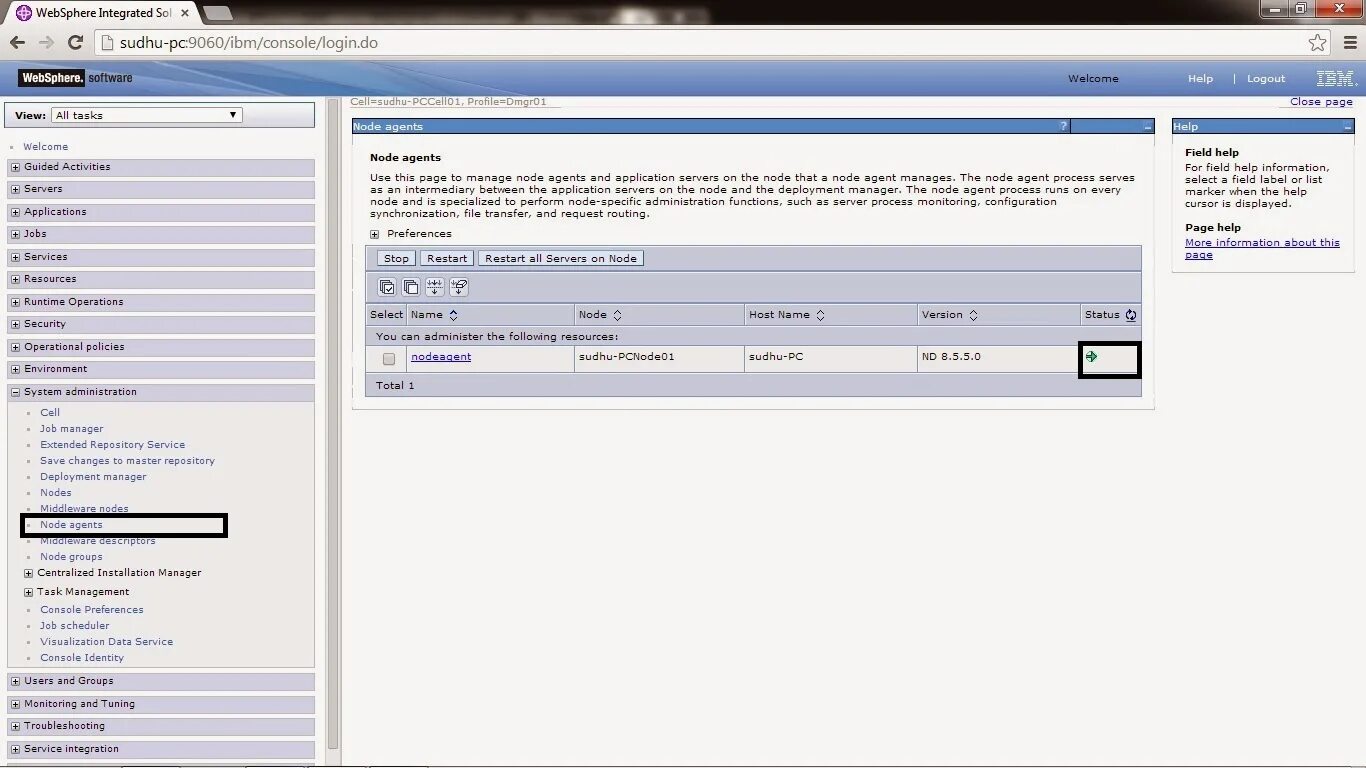Go back in browser history
The width and height of the screenshot is (1366, 768).
[17, 42]
